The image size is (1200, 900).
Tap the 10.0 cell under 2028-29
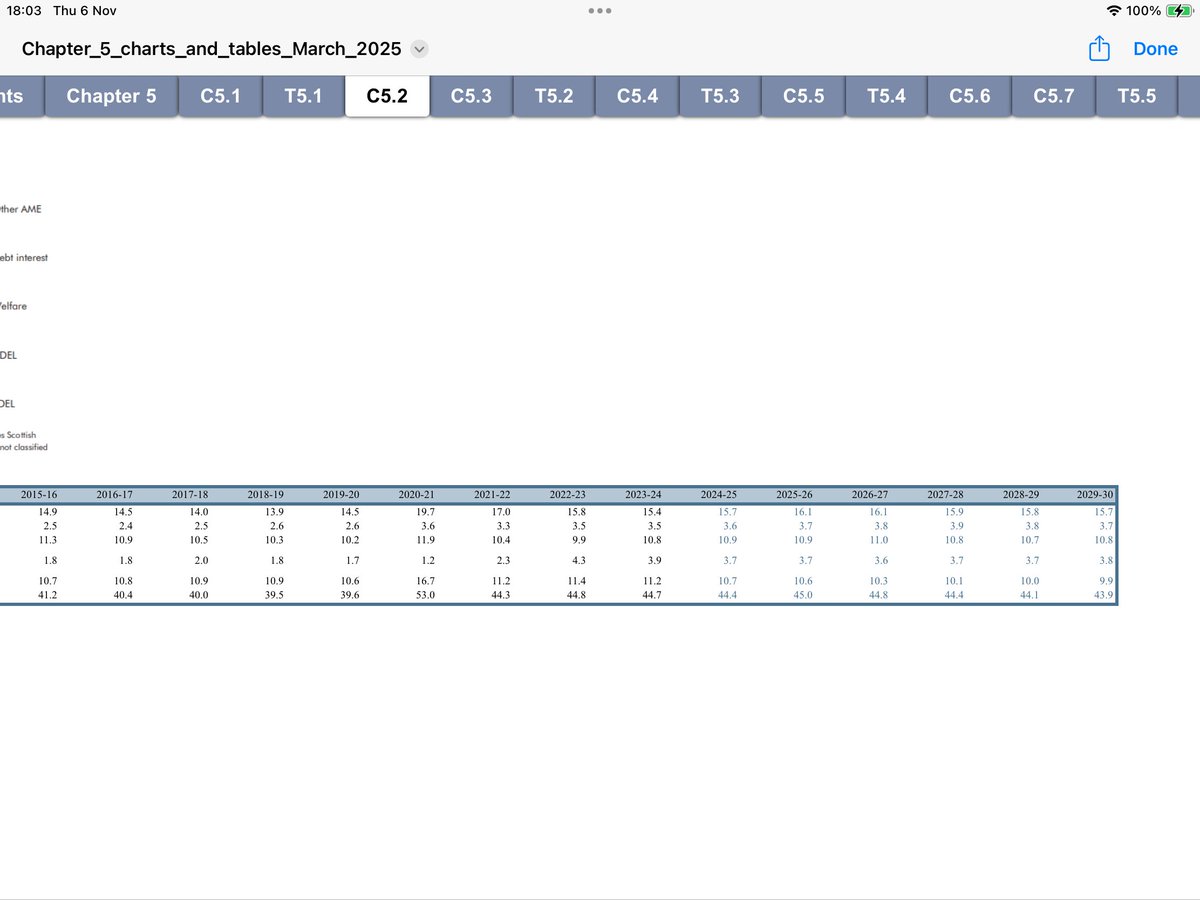click(1029, 581)
